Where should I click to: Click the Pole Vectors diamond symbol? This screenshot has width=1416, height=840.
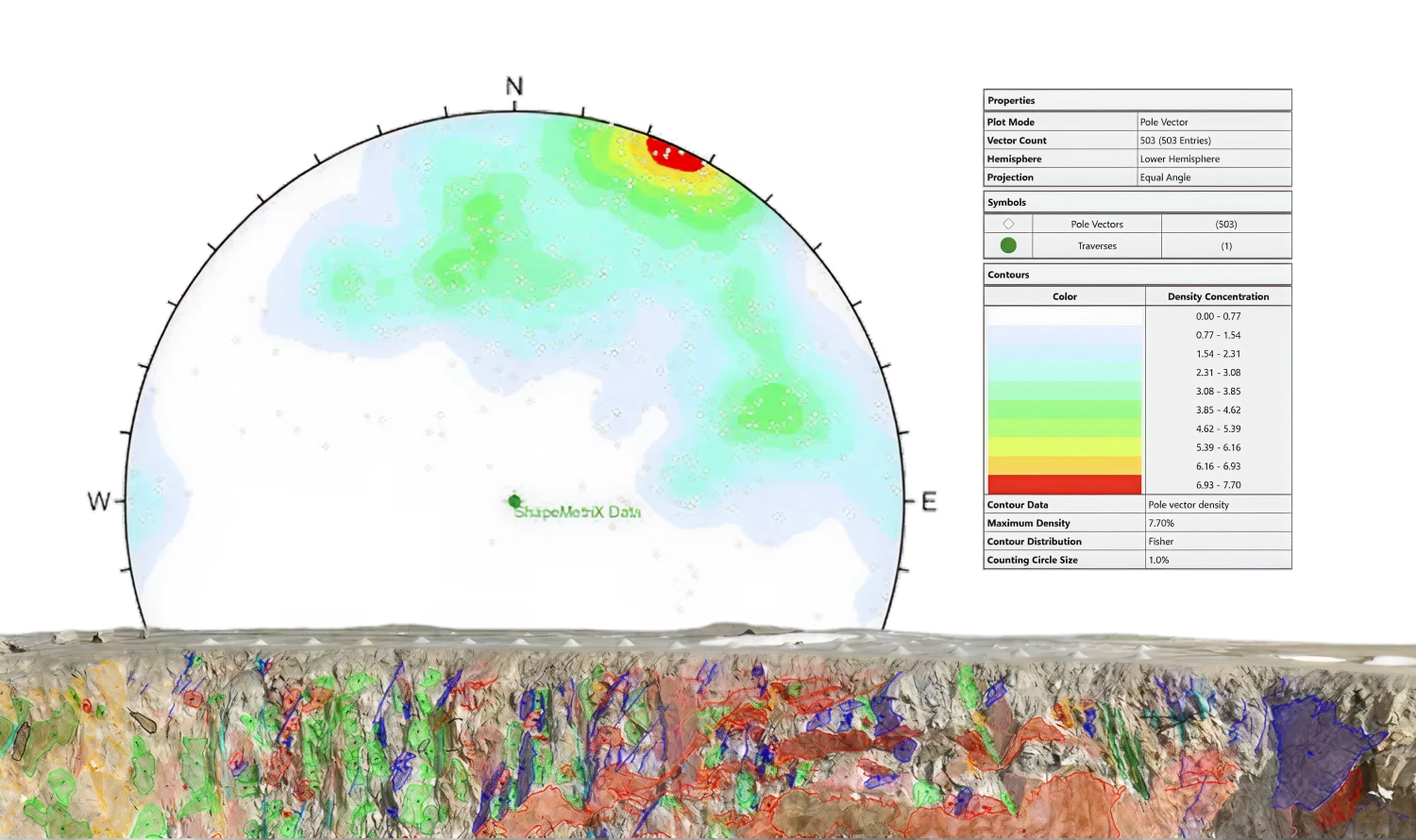tap(1008, 224)
